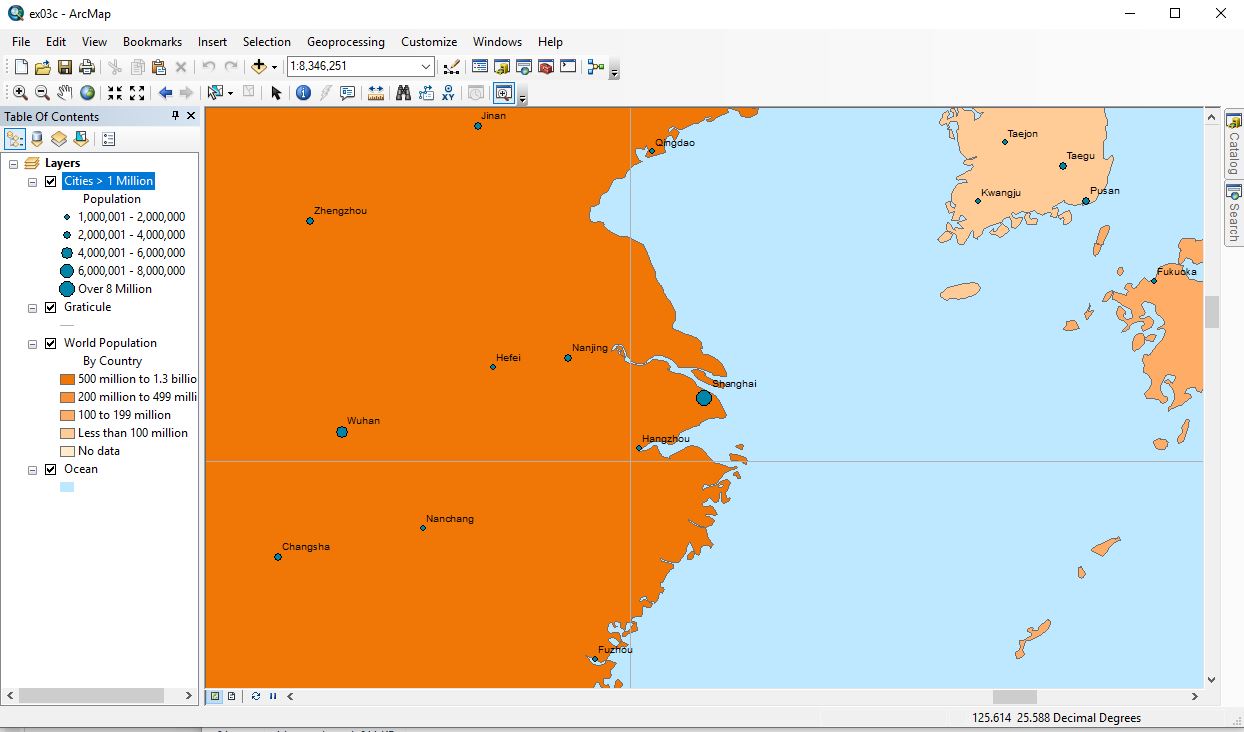This screenshot has width=1244, height=732.
Task: Create a new map document
Action: 21,67
